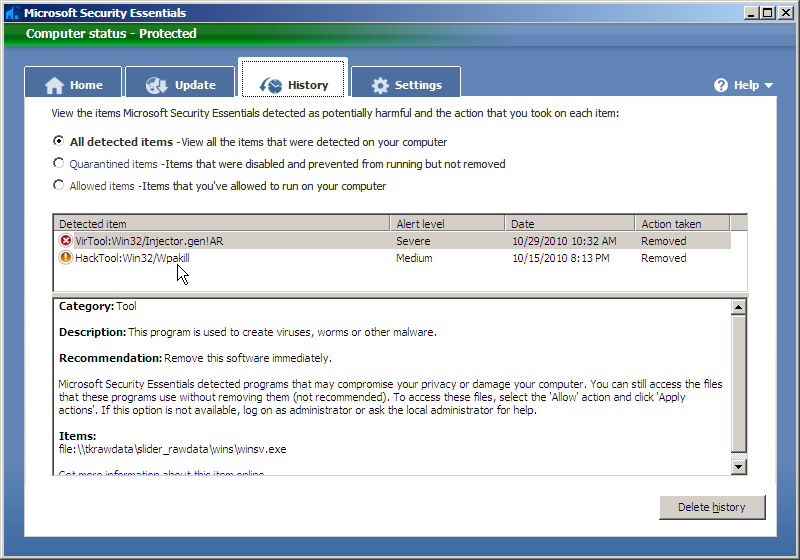Viewport: 800px width, 560px height.
Task: Click the clock icon on History tab
Action: (x=271, y=85)
